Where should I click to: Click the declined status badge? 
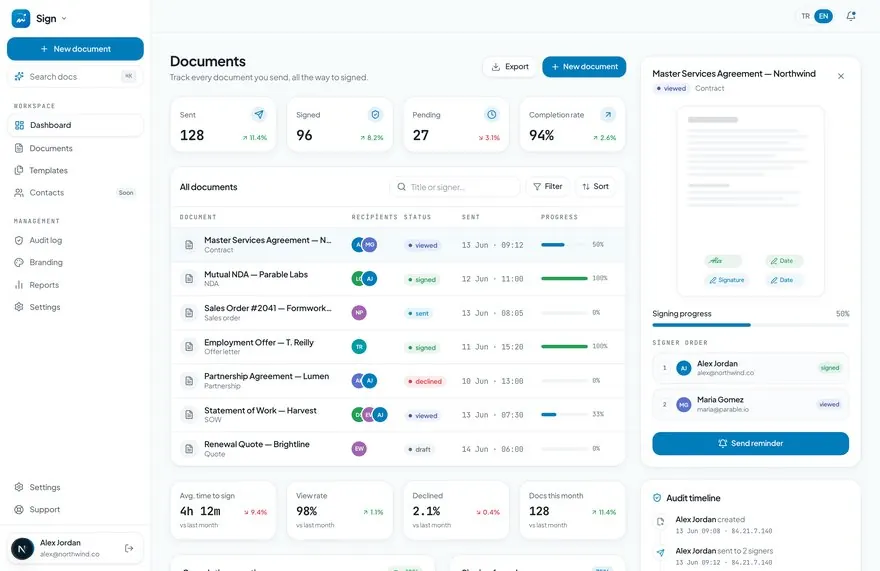point(425,381)
